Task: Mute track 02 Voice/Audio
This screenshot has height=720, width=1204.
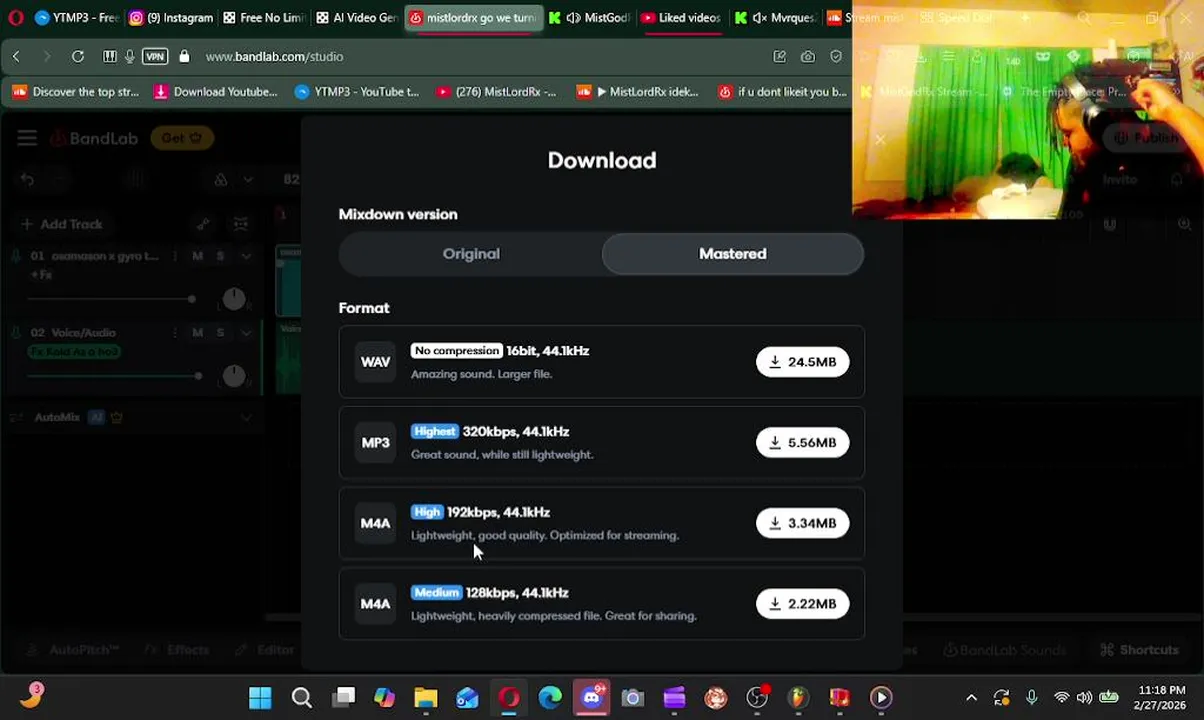Action: pyautogui.click(x=197, y=333)
